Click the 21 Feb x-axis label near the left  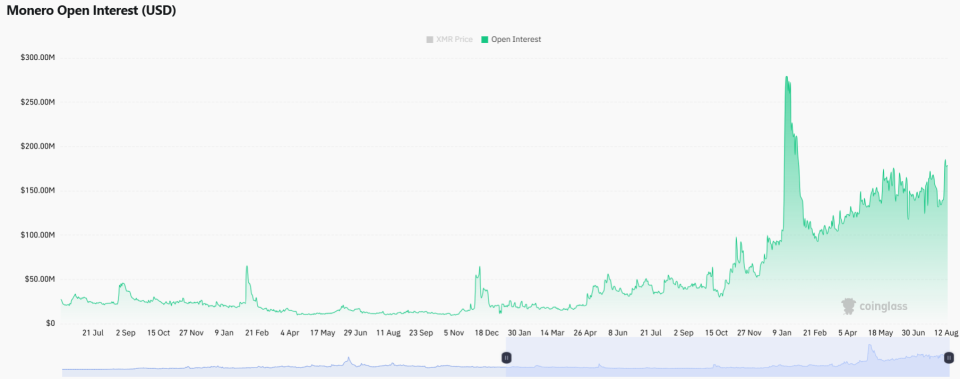[x=257, y=333]
